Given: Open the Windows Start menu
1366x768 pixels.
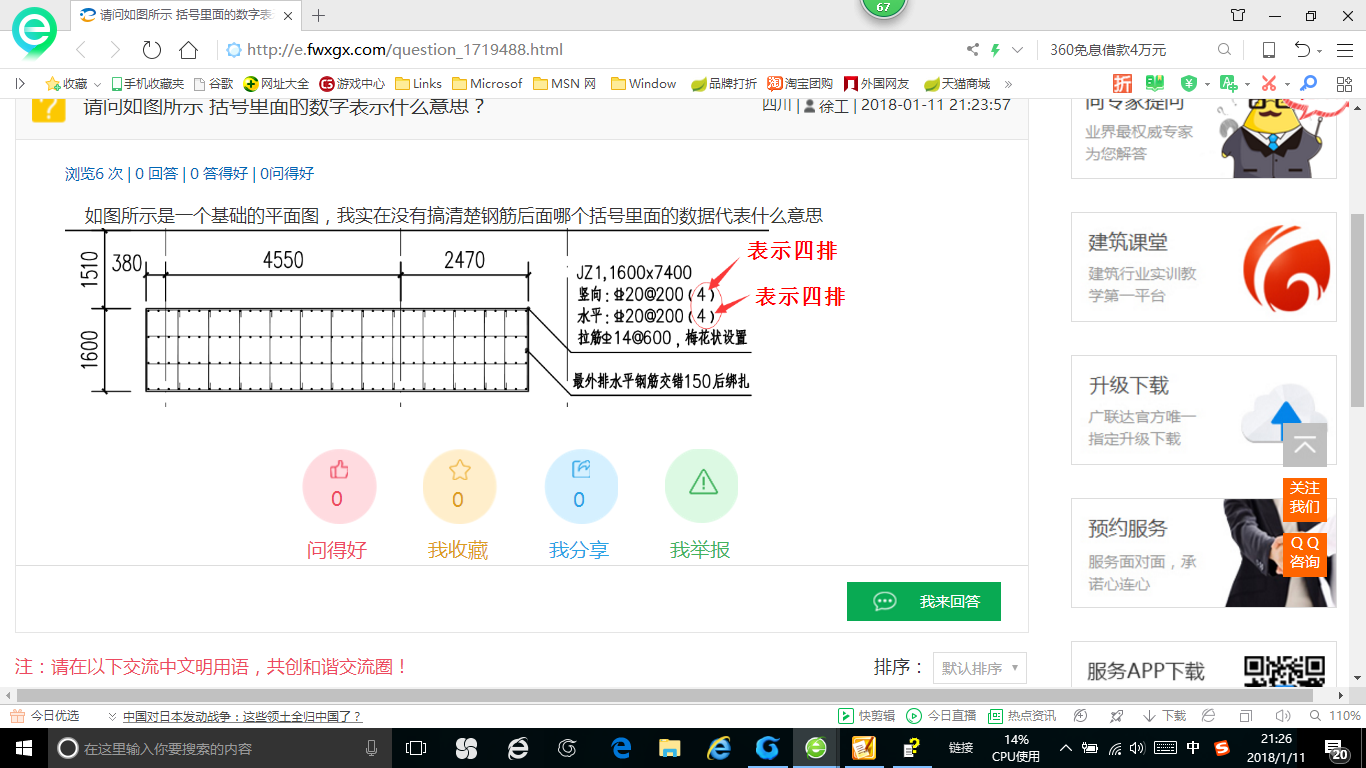Looking at the screenshot, I should 23,748.
